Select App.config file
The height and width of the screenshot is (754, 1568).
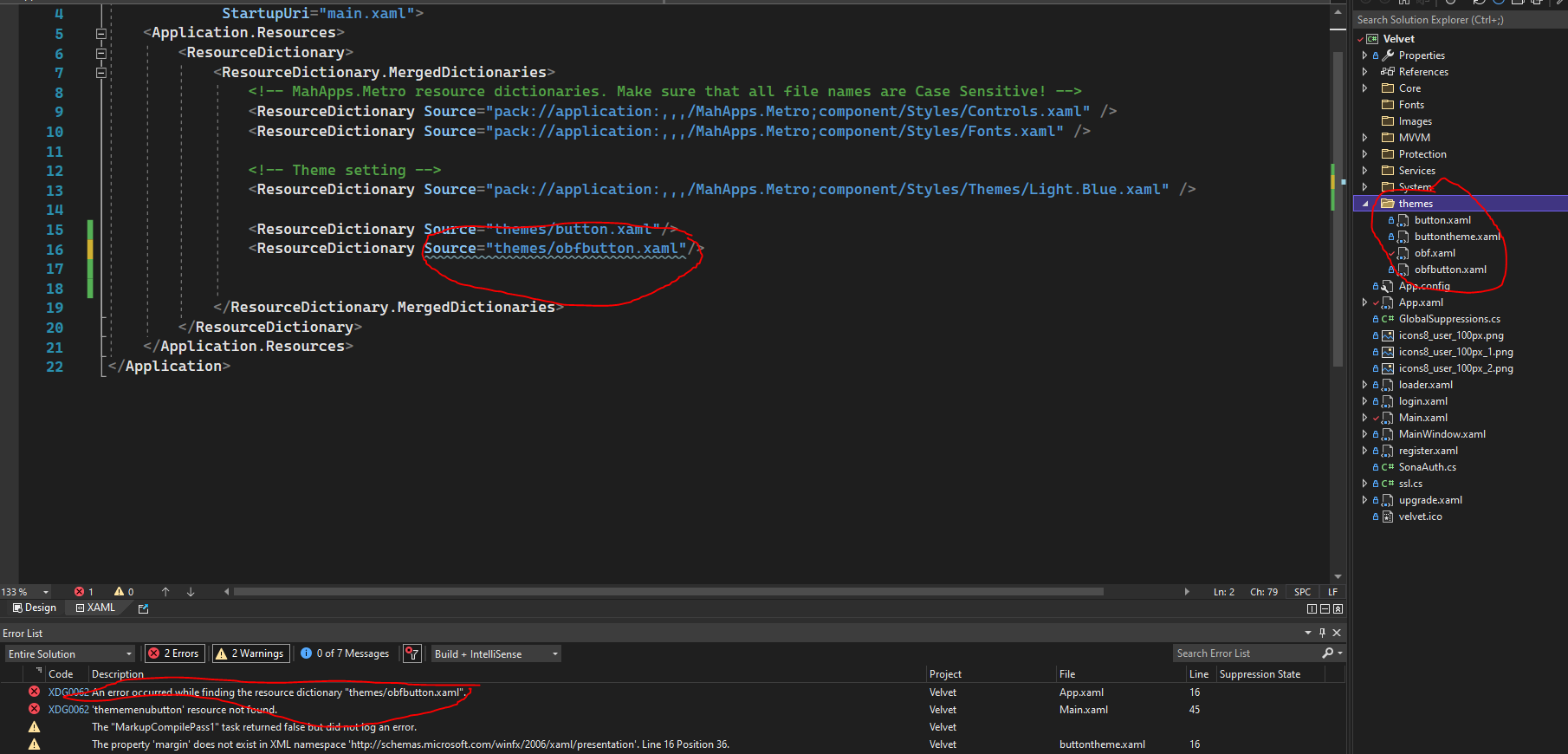point(1423,286)
